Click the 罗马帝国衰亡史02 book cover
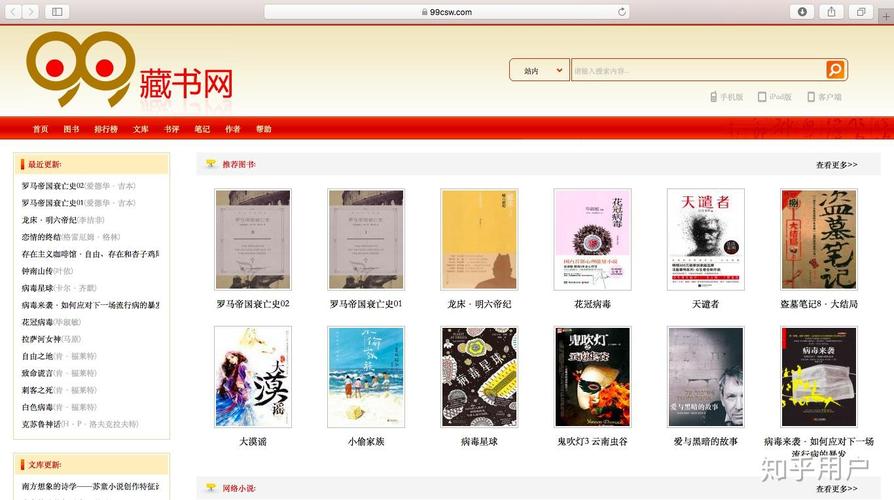Viewport: 894px width, 500px height. pos(253,239)
